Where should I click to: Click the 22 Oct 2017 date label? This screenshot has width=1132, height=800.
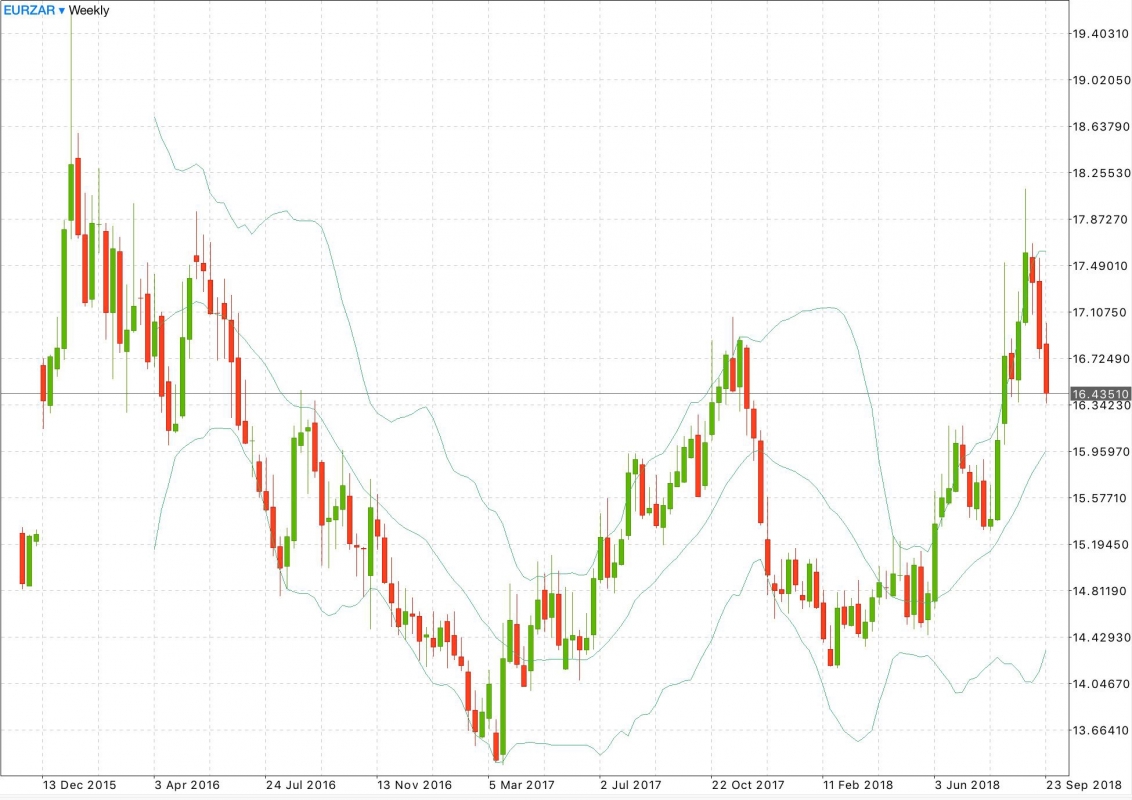pos(747,785)
